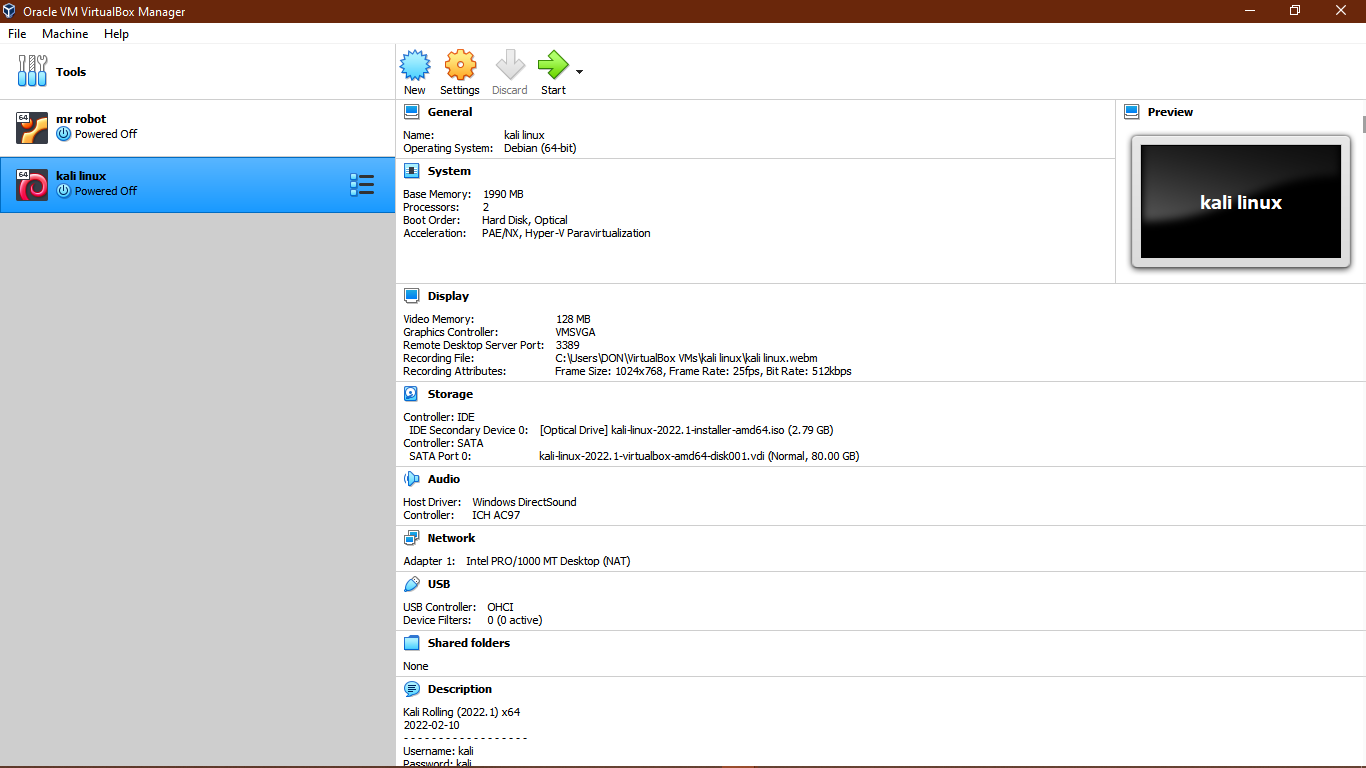Click the USB section icon
Image resolution: width=1366 pixels, height=768 pixels.
pyautogui.click(x=411, y=583)
